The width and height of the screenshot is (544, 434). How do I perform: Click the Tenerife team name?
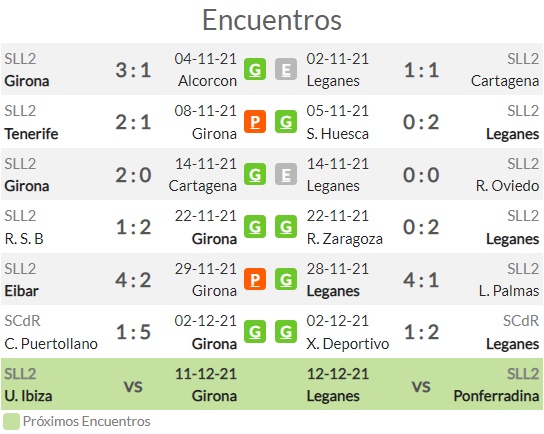click(x=31, y=134)
